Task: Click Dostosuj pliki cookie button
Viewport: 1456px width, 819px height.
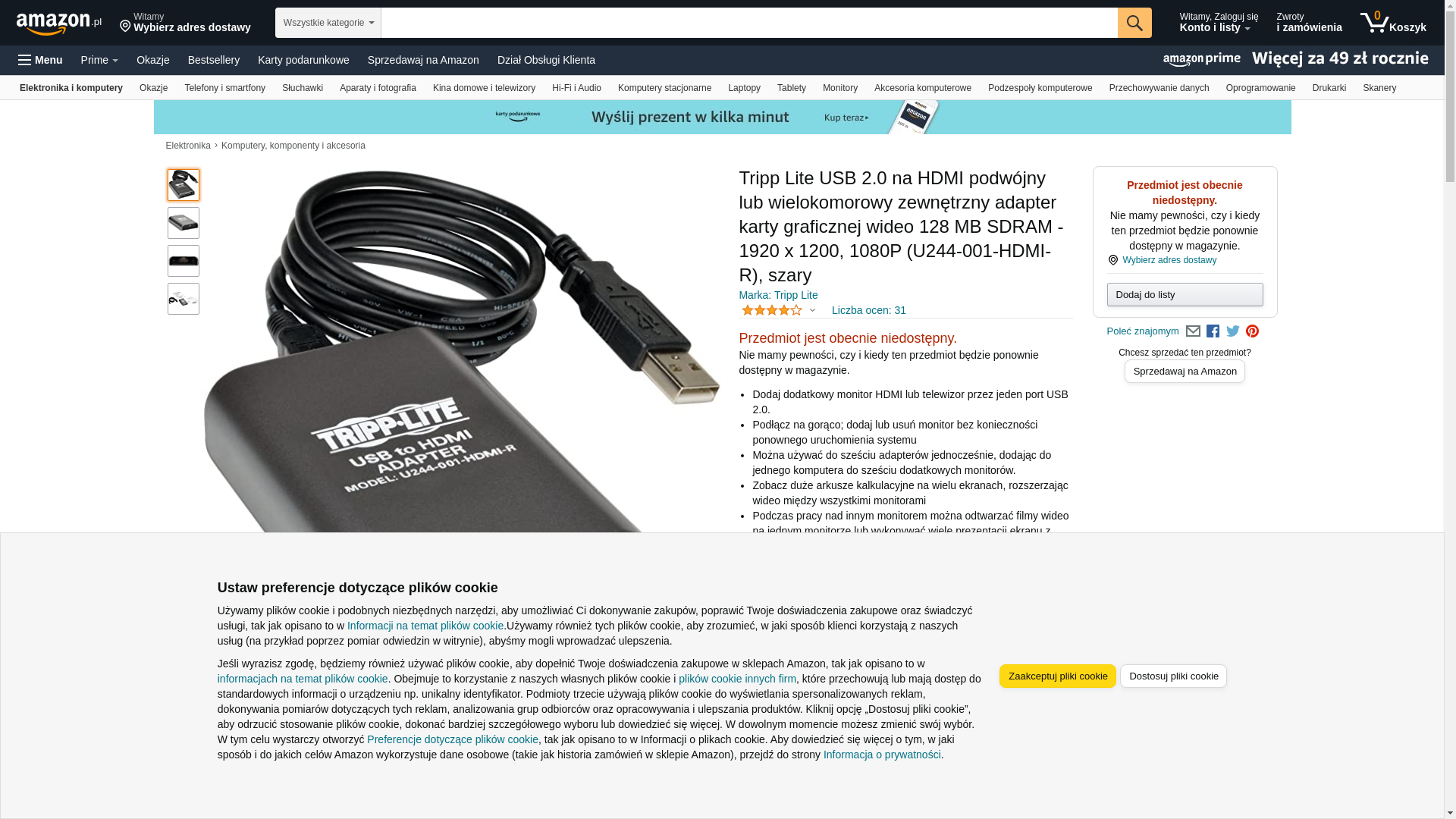Action: [x=1173, y=676]
